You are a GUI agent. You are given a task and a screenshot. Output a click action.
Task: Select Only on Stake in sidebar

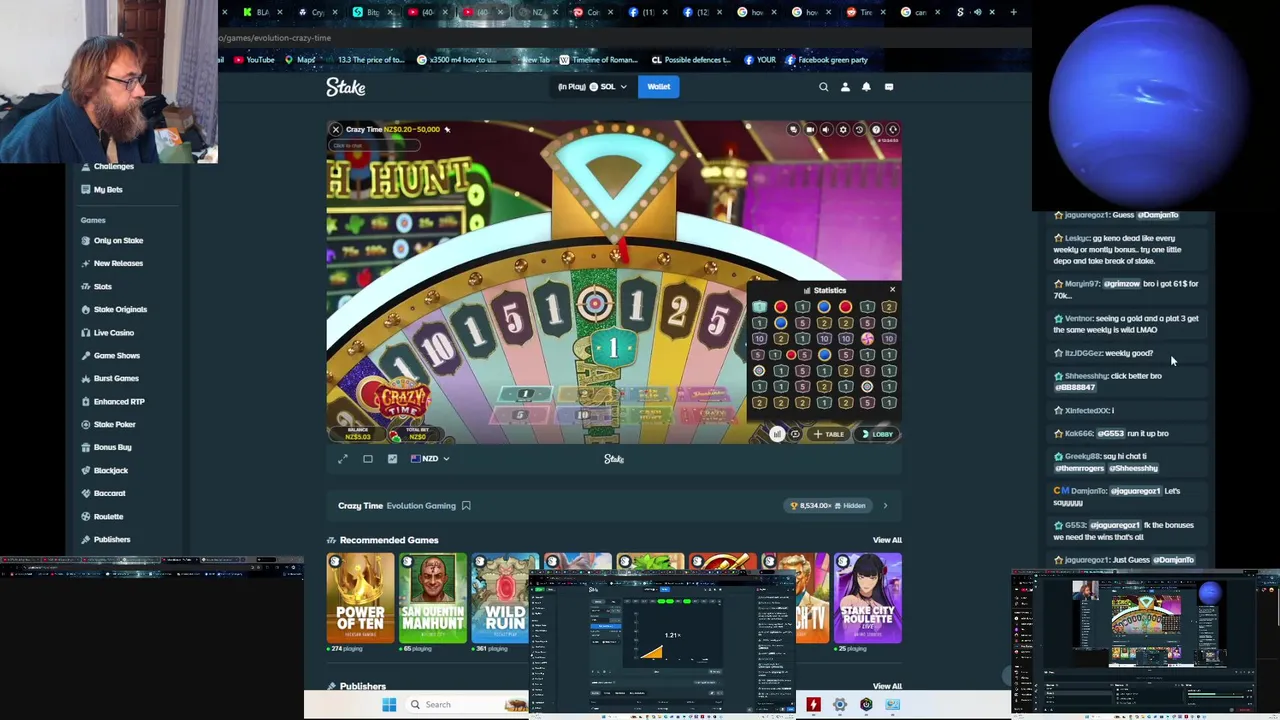[118, 241]
